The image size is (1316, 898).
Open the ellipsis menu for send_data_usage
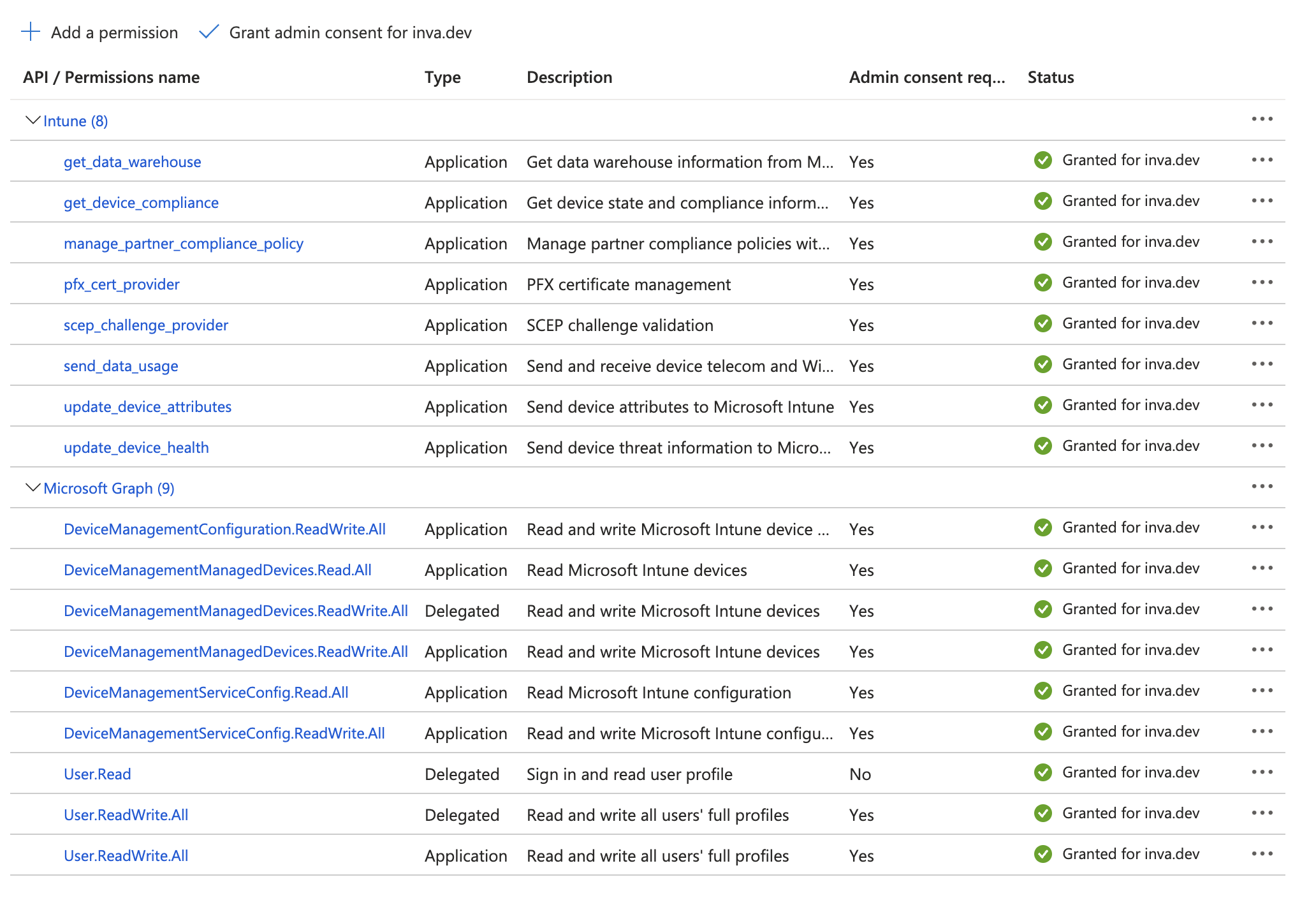point(1262,364)
